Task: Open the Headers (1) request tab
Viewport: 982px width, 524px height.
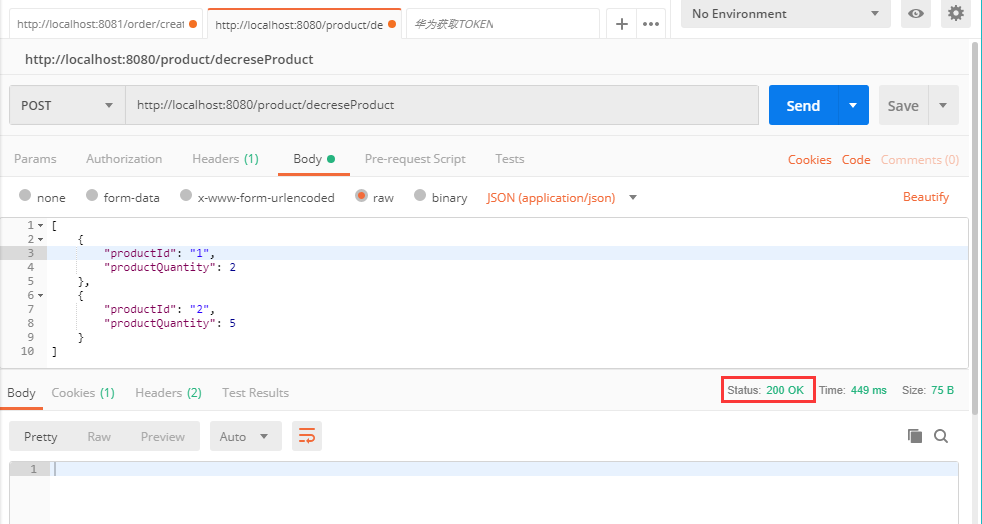Action: point(225,159)
